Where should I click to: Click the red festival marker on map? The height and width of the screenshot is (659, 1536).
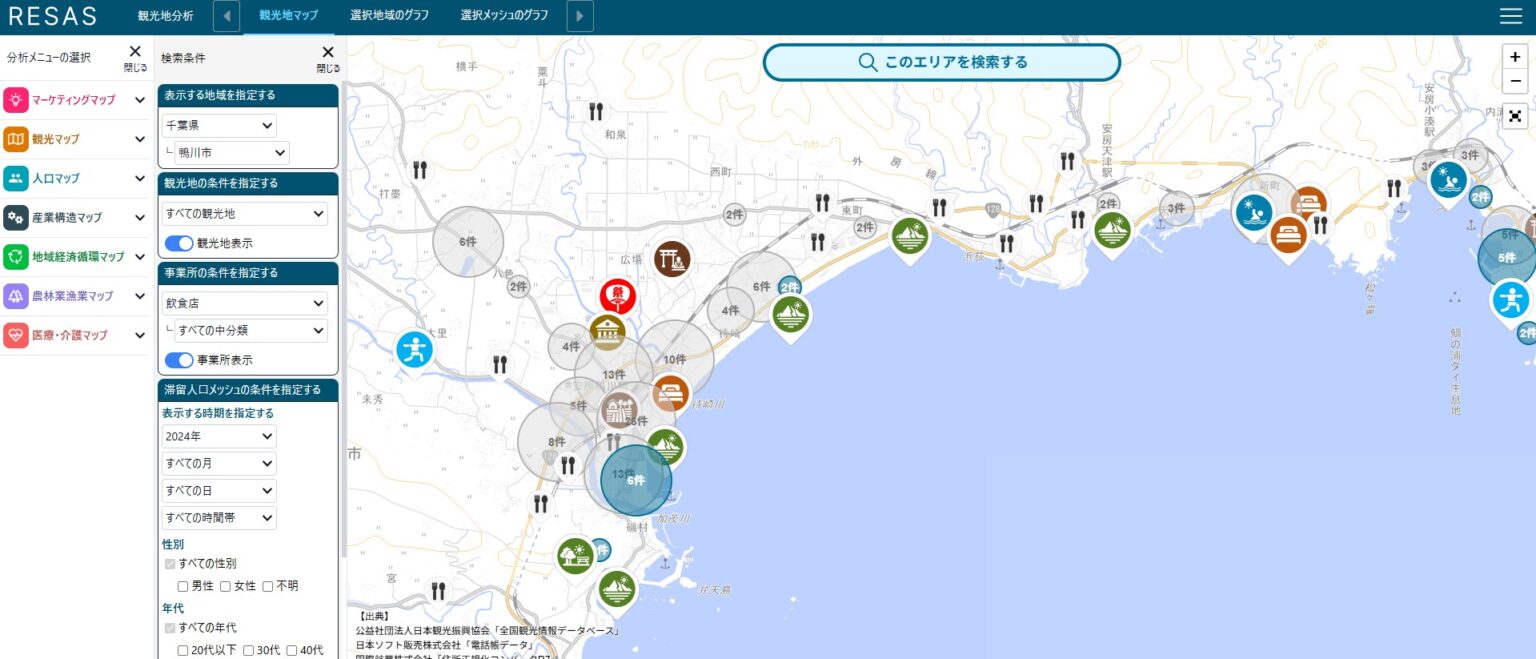coord(617,295)
